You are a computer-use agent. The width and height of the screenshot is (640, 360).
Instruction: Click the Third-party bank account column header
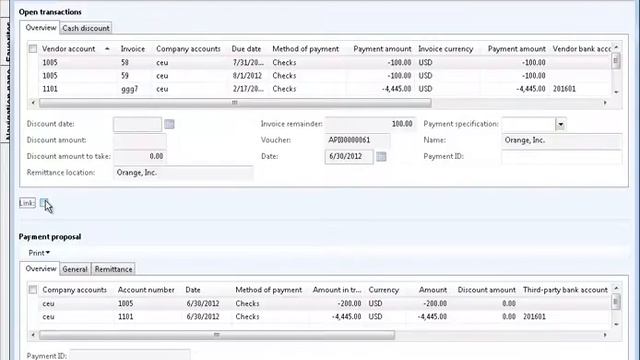click(565, 290)
